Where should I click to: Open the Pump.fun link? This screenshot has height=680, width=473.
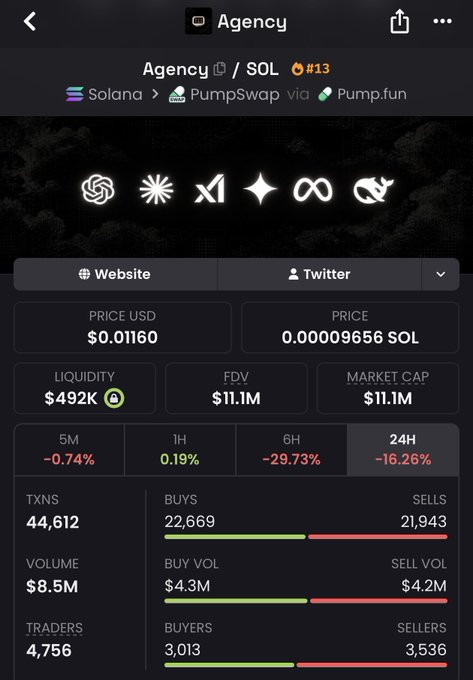pyautogui.click(x=362, y=94)
